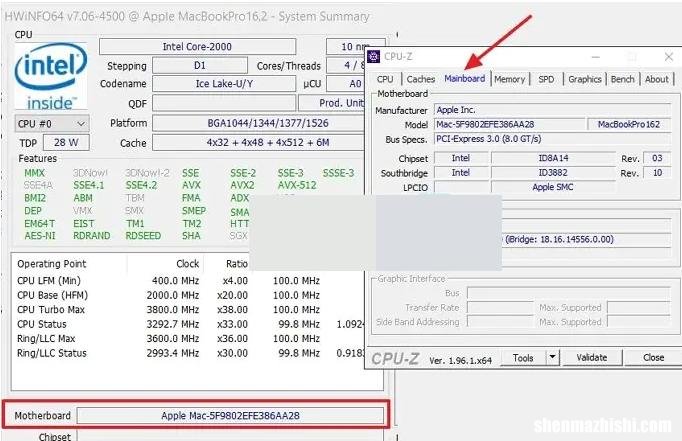Click the Transfer Rate field in CPU-Z

click(x=500, y=307)
